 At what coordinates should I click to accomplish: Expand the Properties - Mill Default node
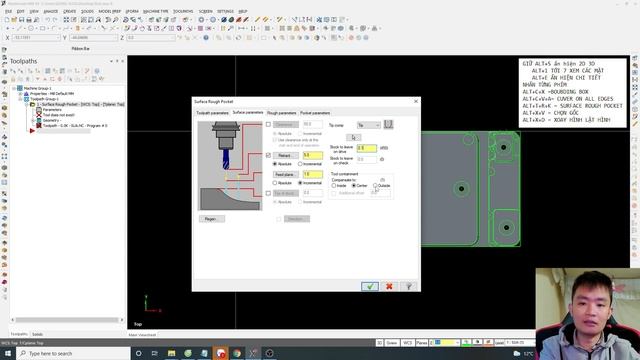click(x=20, y=93)
